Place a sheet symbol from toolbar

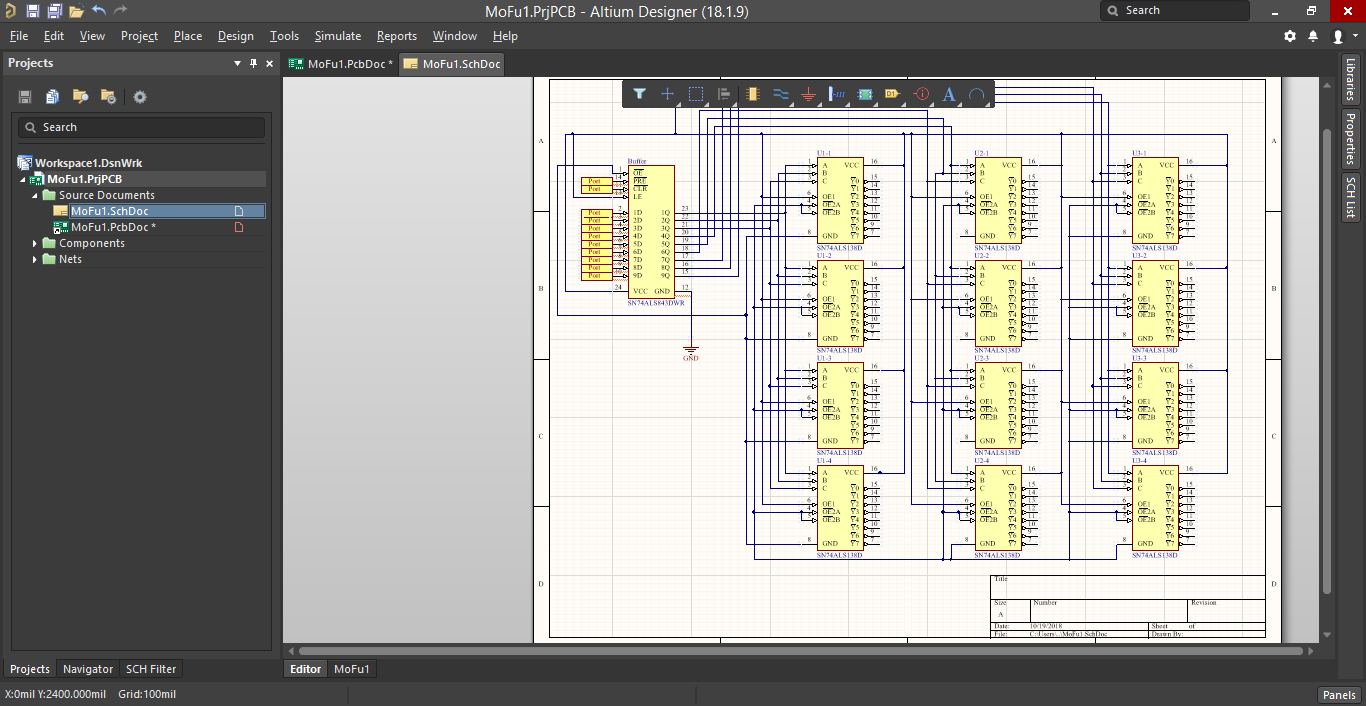pos(866,94)
